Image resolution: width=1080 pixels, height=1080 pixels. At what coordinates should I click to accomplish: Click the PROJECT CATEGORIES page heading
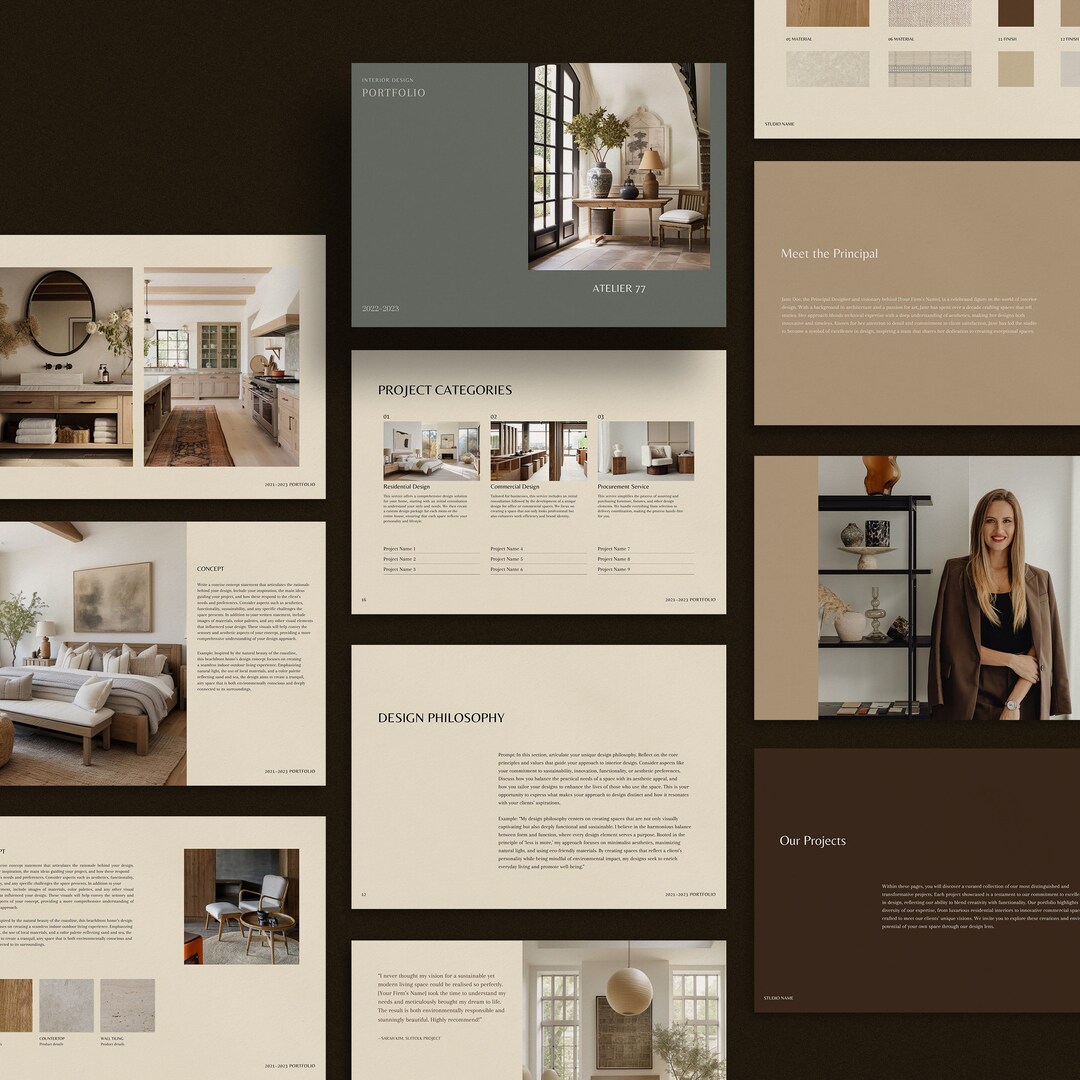[x=444, y=390]
